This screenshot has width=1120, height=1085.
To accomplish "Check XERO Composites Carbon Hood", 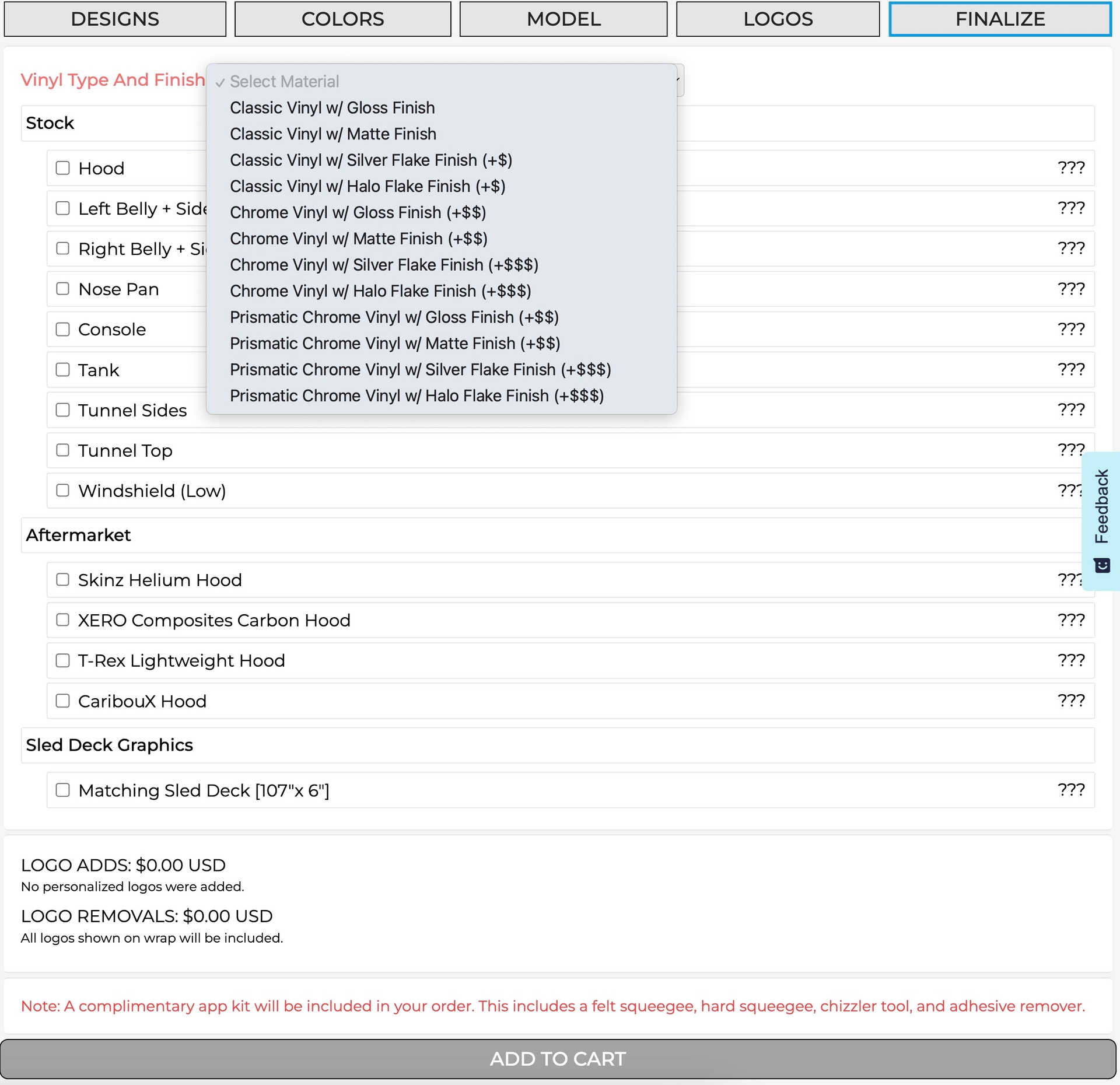I will point(62,619).
